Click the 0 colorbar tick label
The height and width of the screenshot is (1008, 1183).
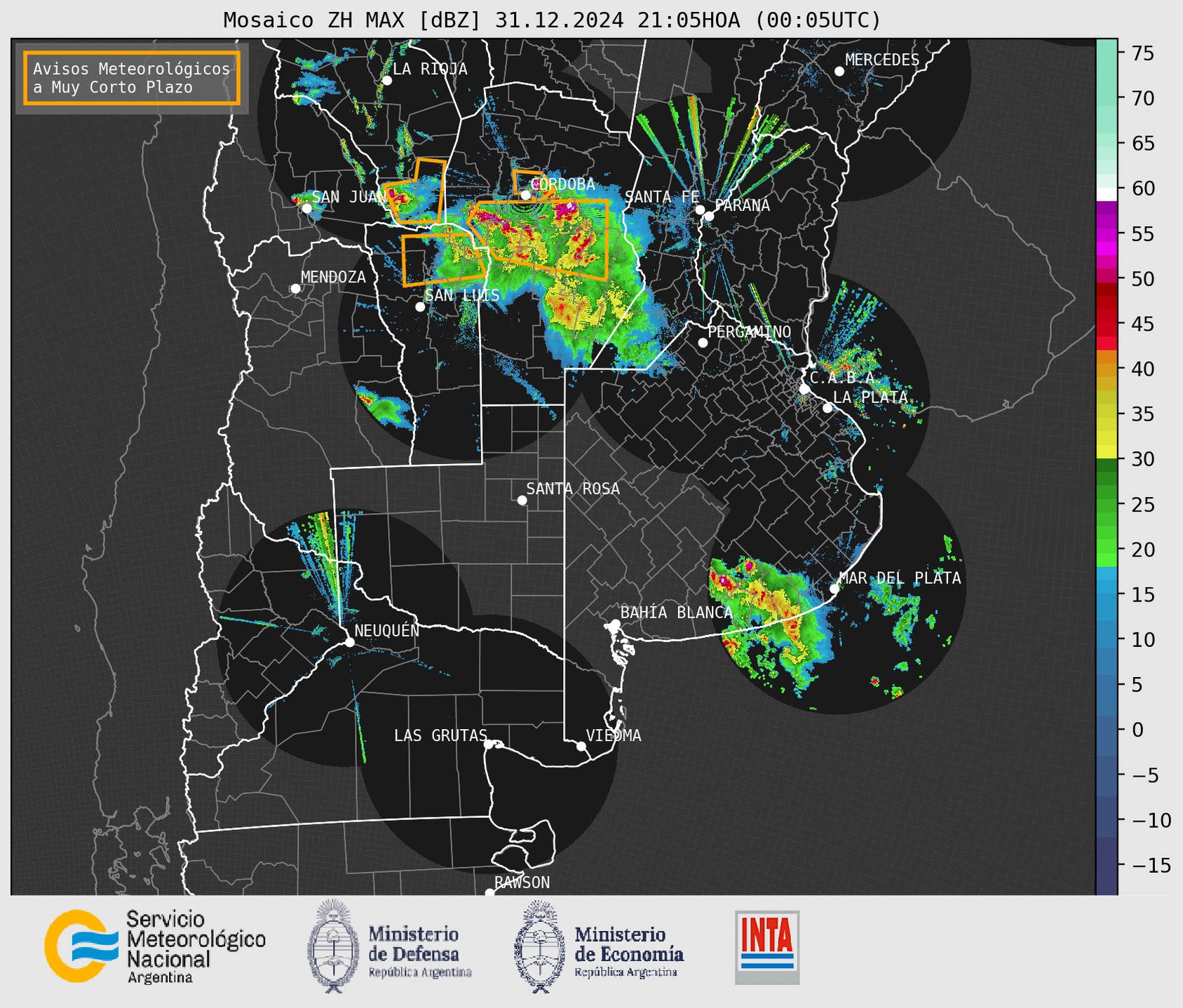[x=1137, y=730]
